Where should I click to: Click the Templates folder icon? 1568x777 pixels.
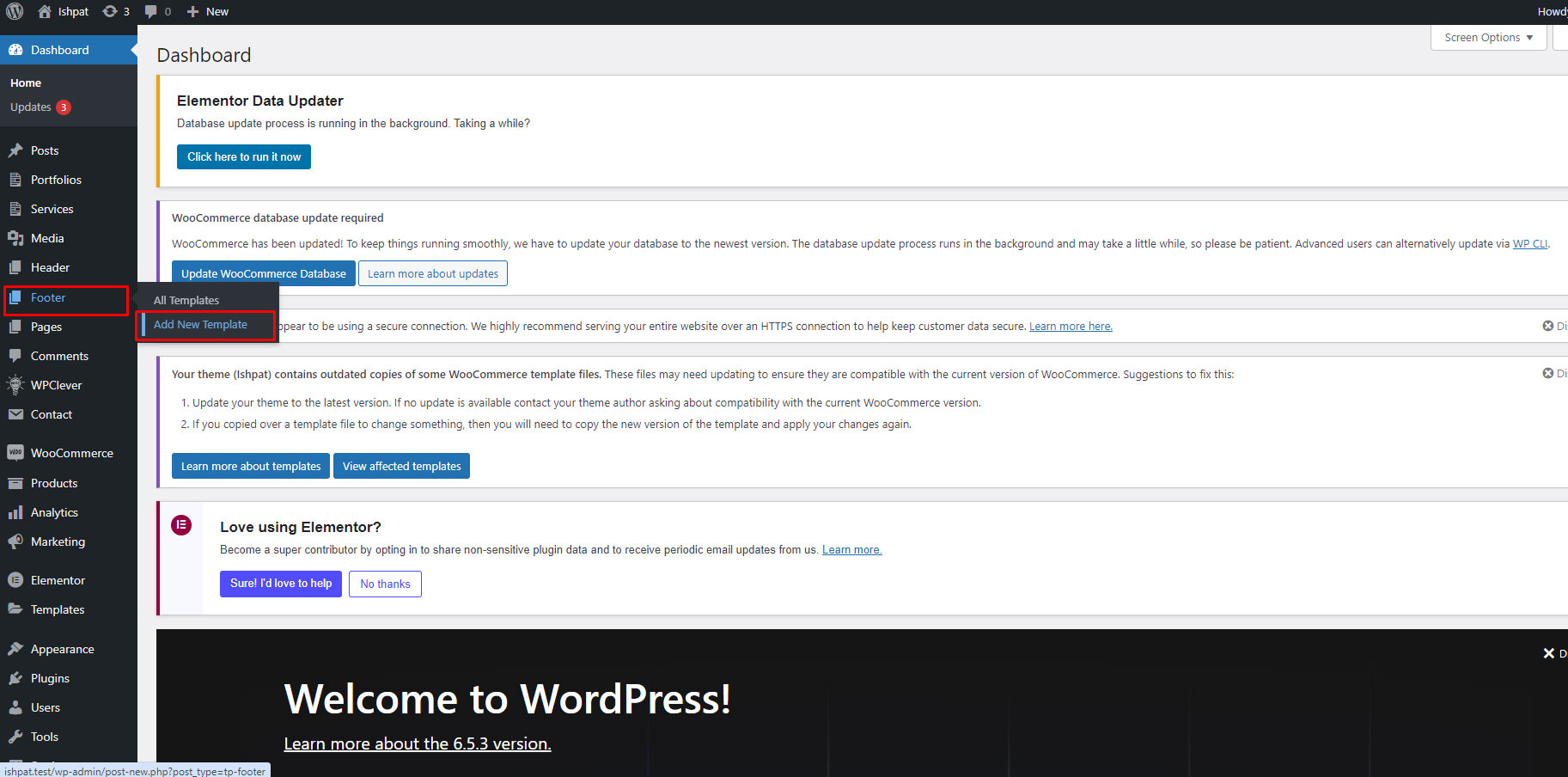coord(15,609)
